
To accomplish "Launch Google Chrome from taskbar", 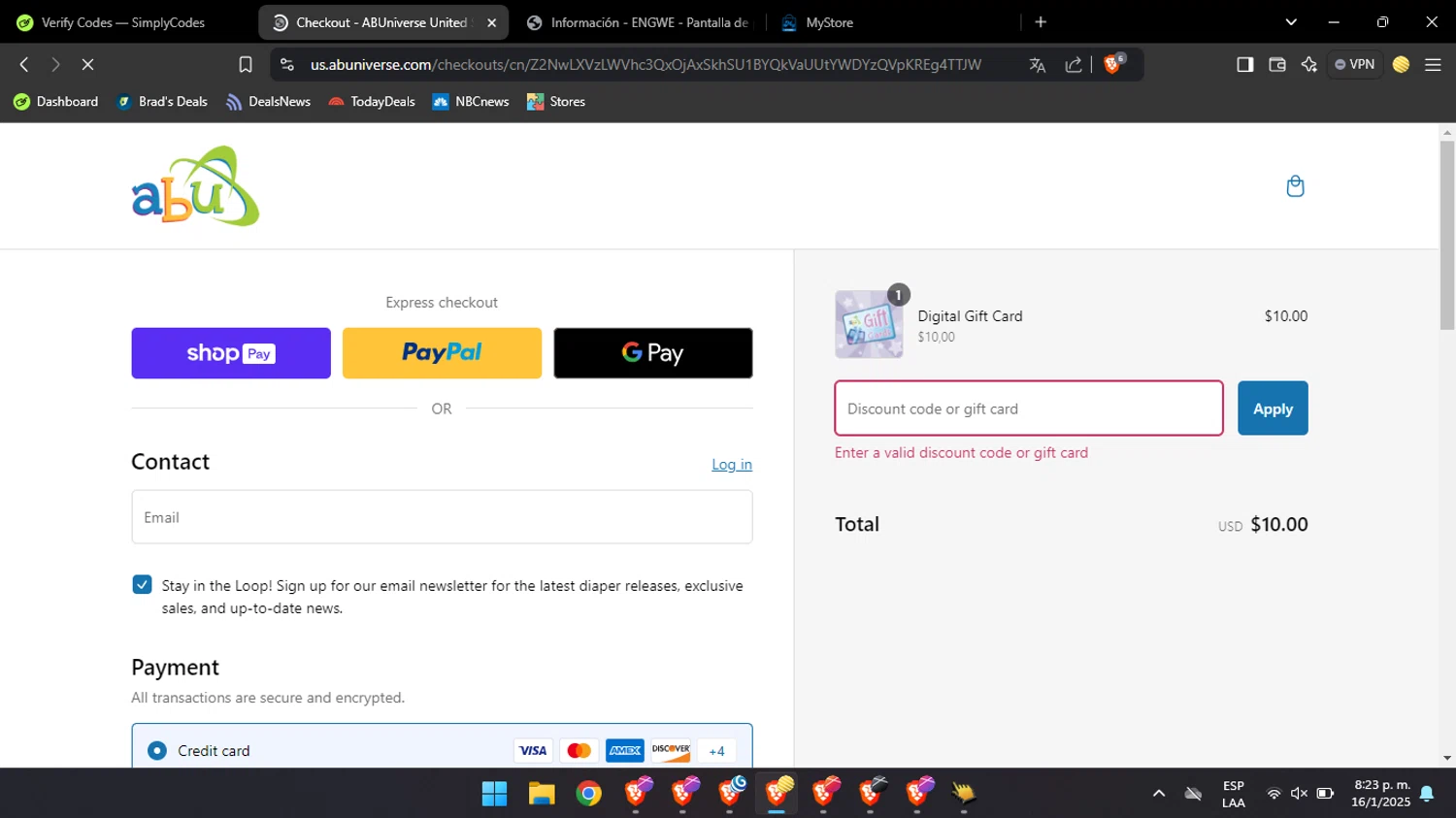I will tap(588, 794).
